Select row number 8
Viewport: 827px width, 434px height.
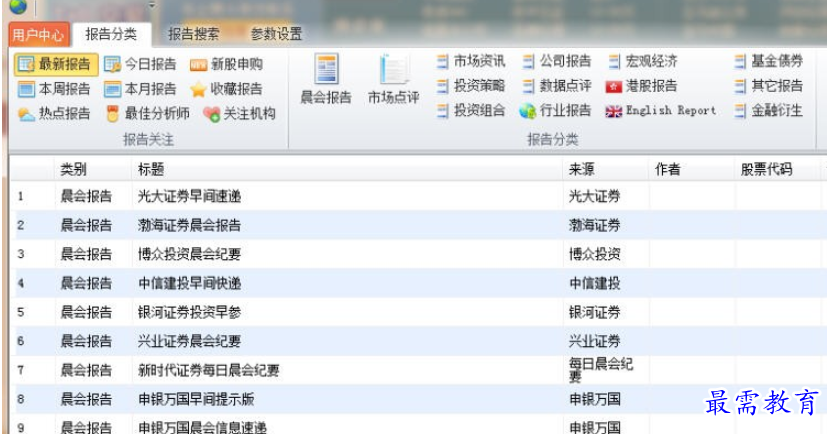pyautogui.click(x=21, y=399)
